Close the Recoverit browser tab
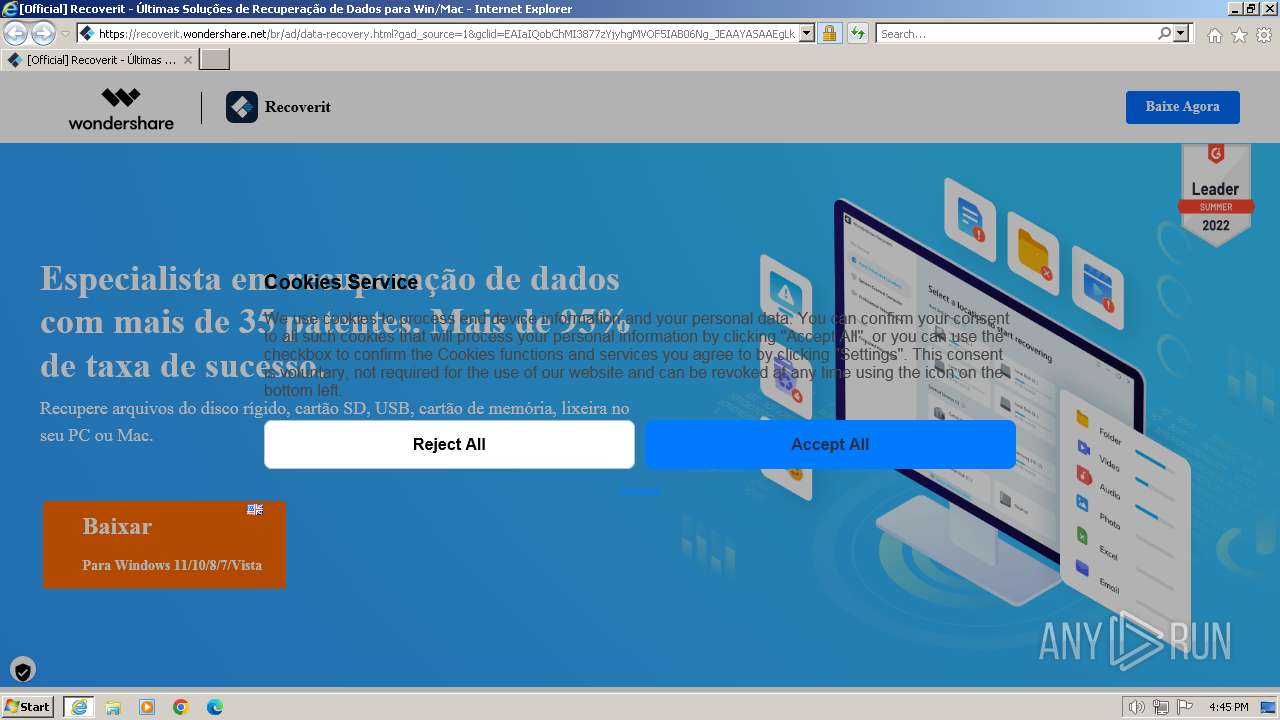The height and width of the screenshot is (720, 1280). tap(187, 60)
